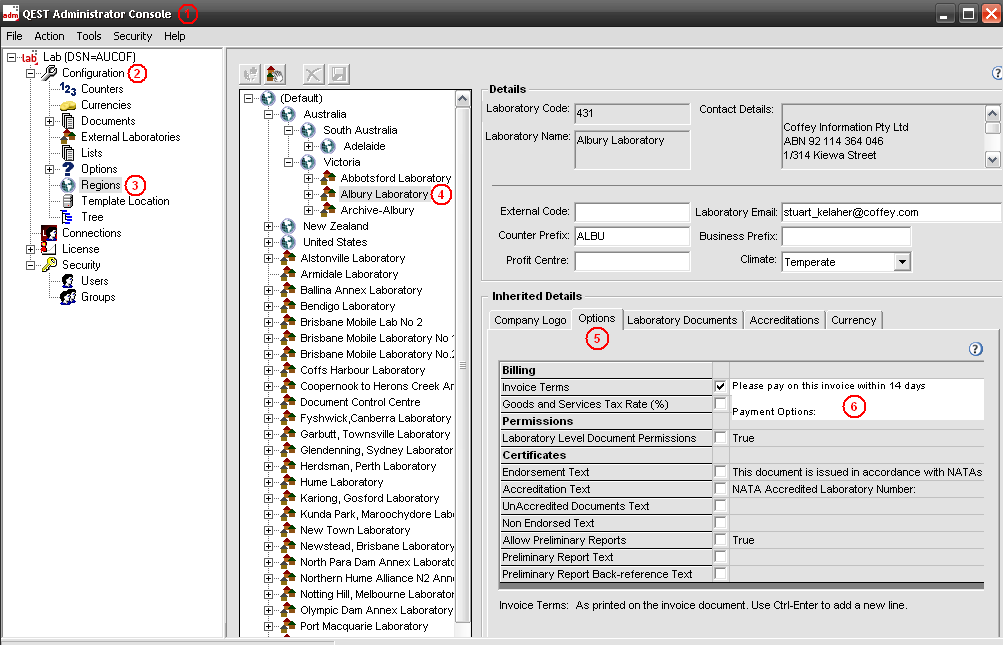Click the delete X toolbar icon

pos(313,74)
